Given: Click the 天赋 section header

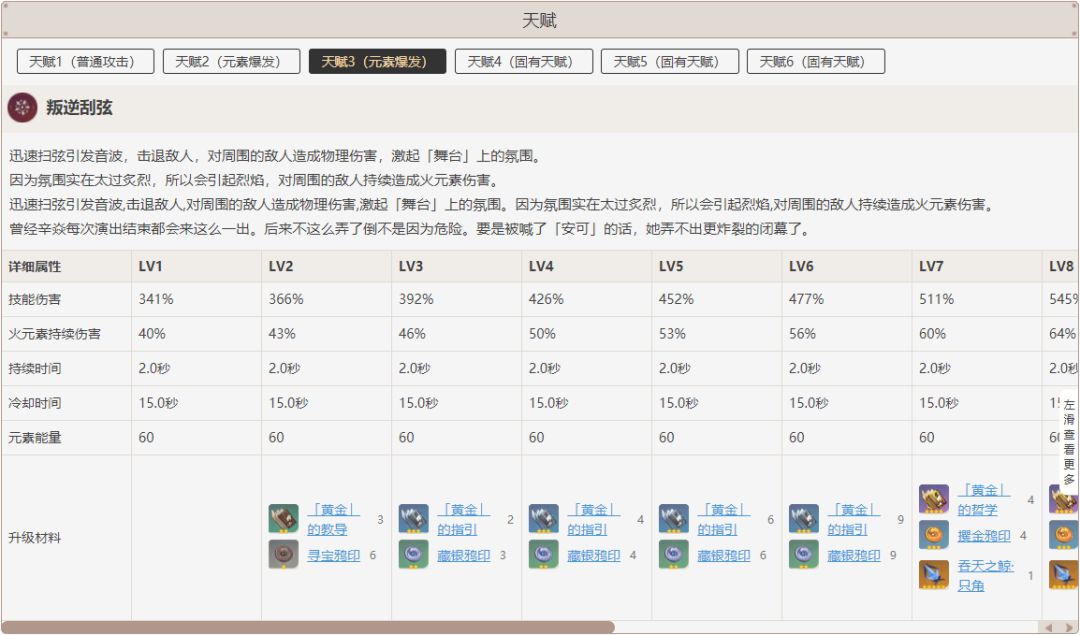Looking at the screenshot, I should tap(539, 20).
